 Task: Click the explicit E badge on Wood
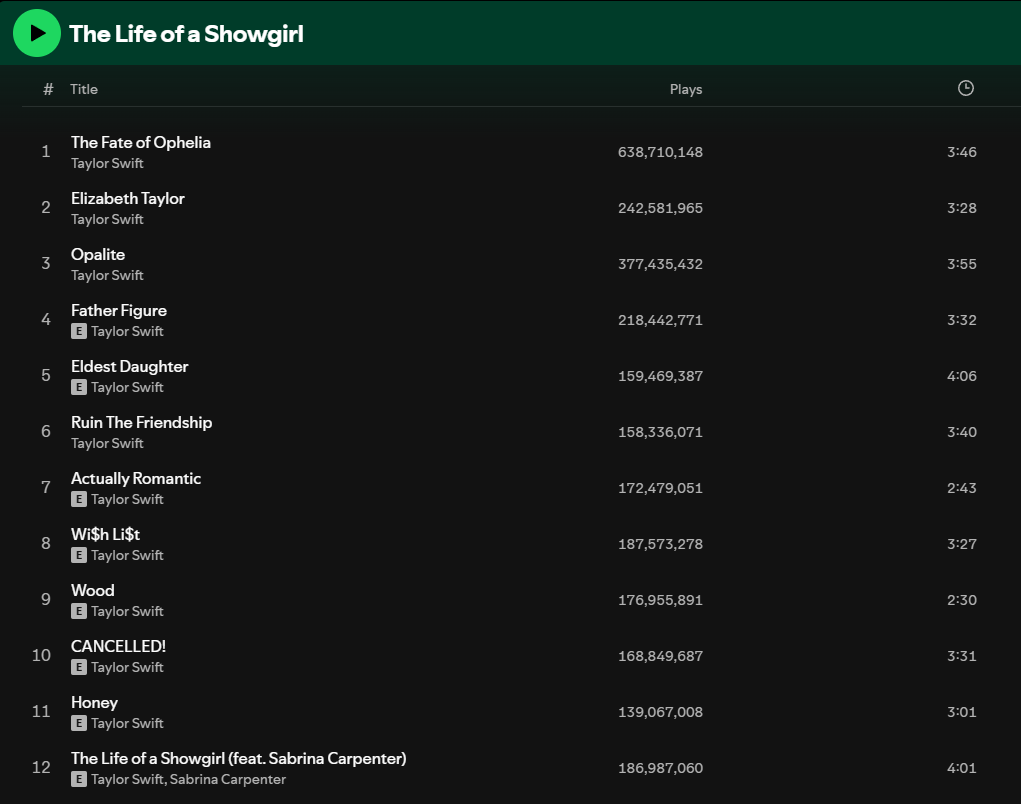pos(79,611)
